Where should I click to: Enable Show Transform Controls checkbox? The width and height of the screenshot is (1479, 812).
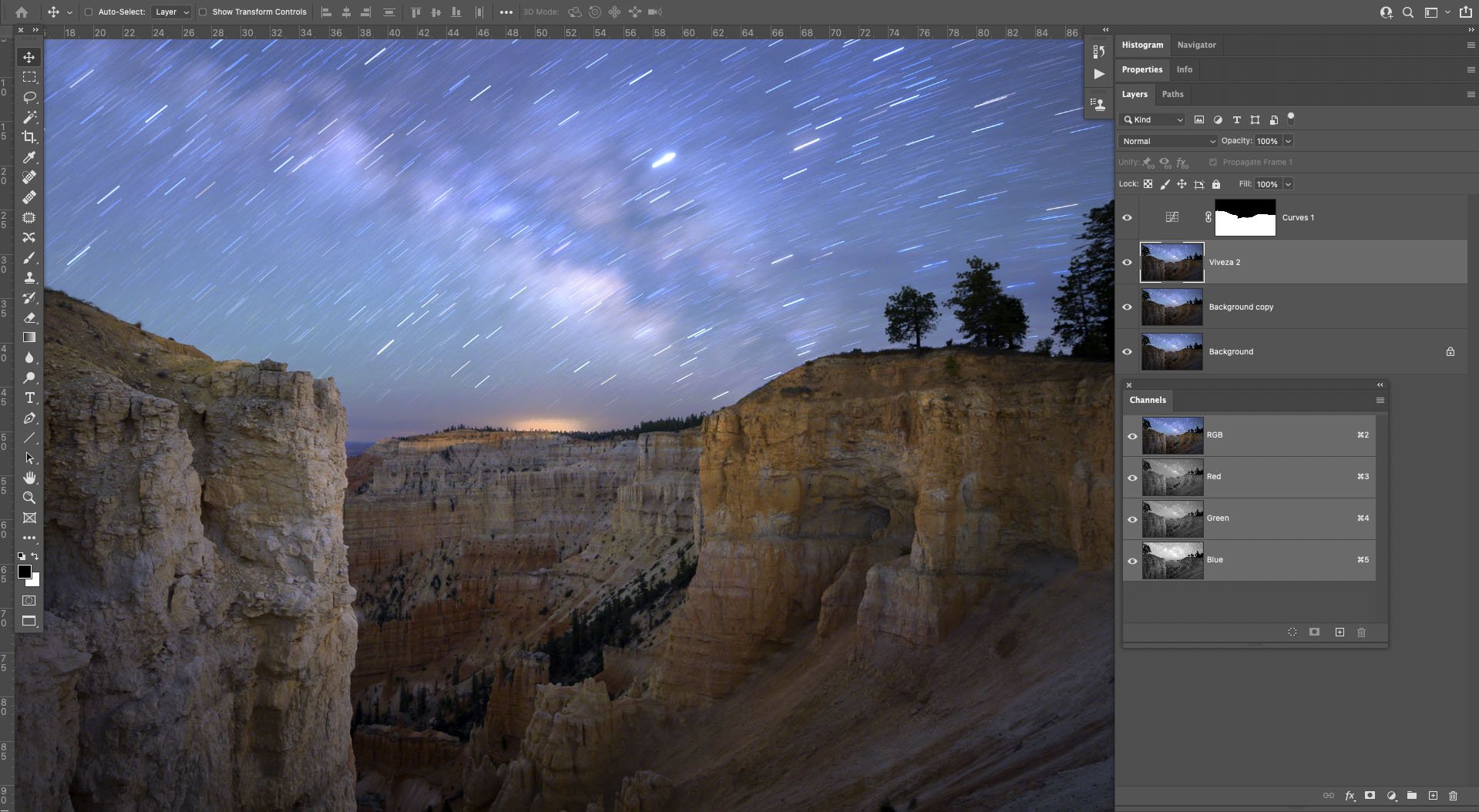[x=203, y=12]
